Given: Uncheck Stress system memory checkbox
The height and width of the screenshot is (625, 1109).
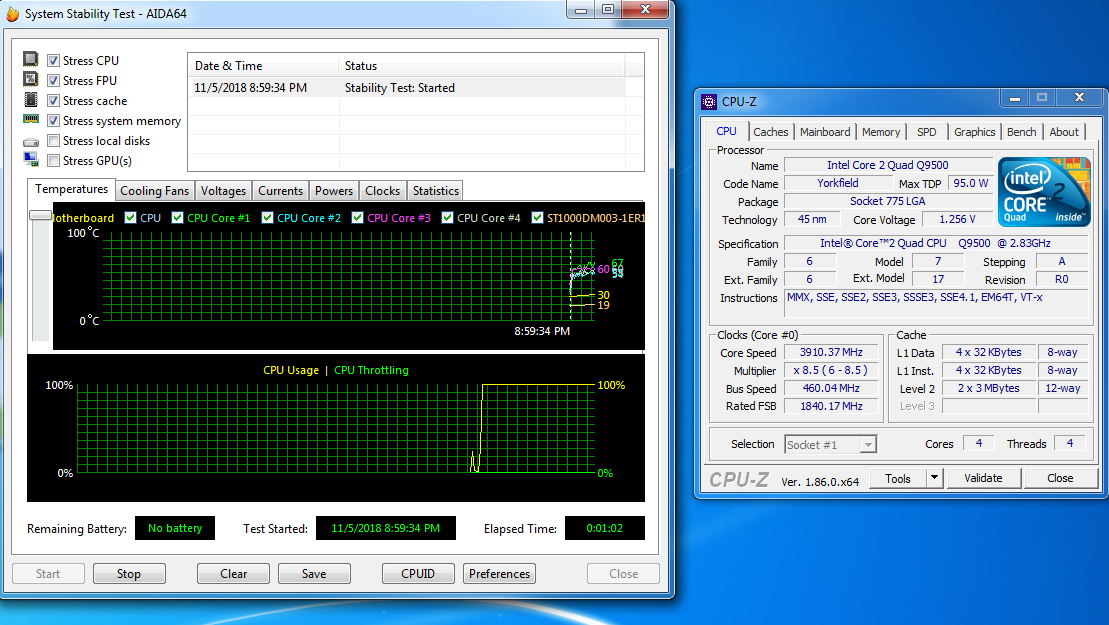Looking at the screenshot, I should tap(53, 121).
